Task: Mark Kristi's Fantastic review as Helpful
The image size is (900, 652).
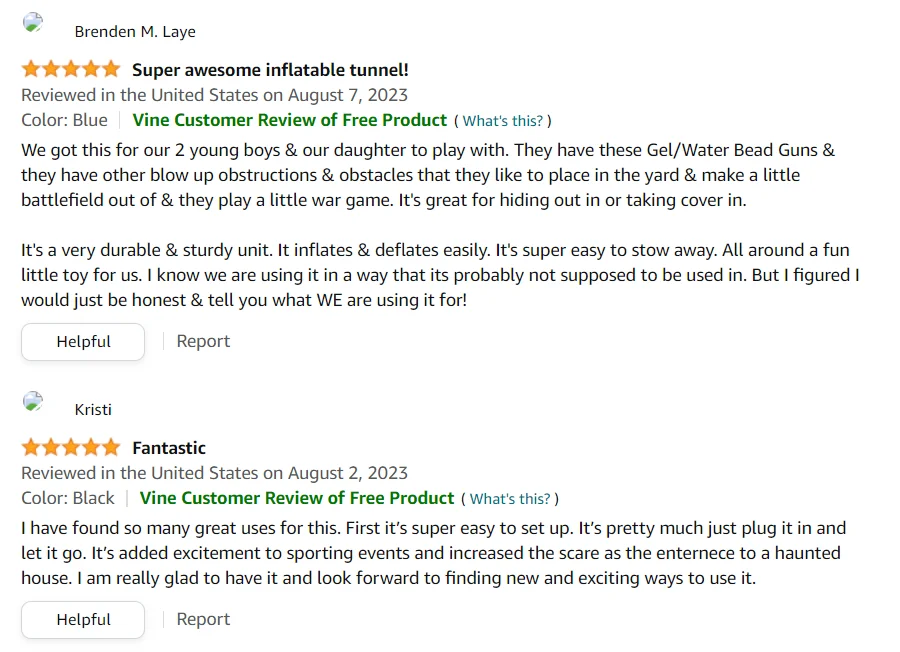Action: pos(83,620)
